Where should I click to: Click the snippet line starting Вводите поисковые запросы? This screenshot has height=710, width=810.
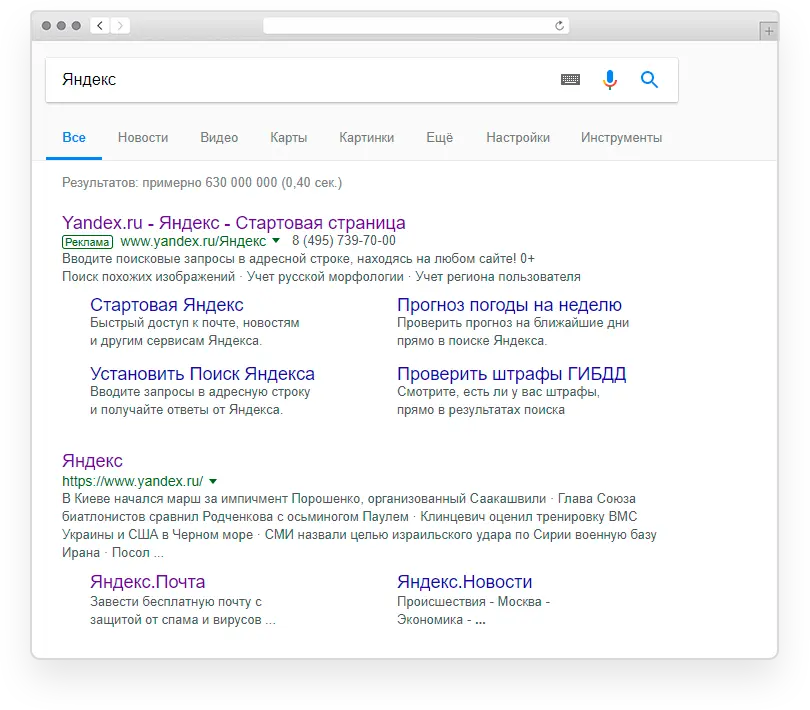tap(299, 258)
